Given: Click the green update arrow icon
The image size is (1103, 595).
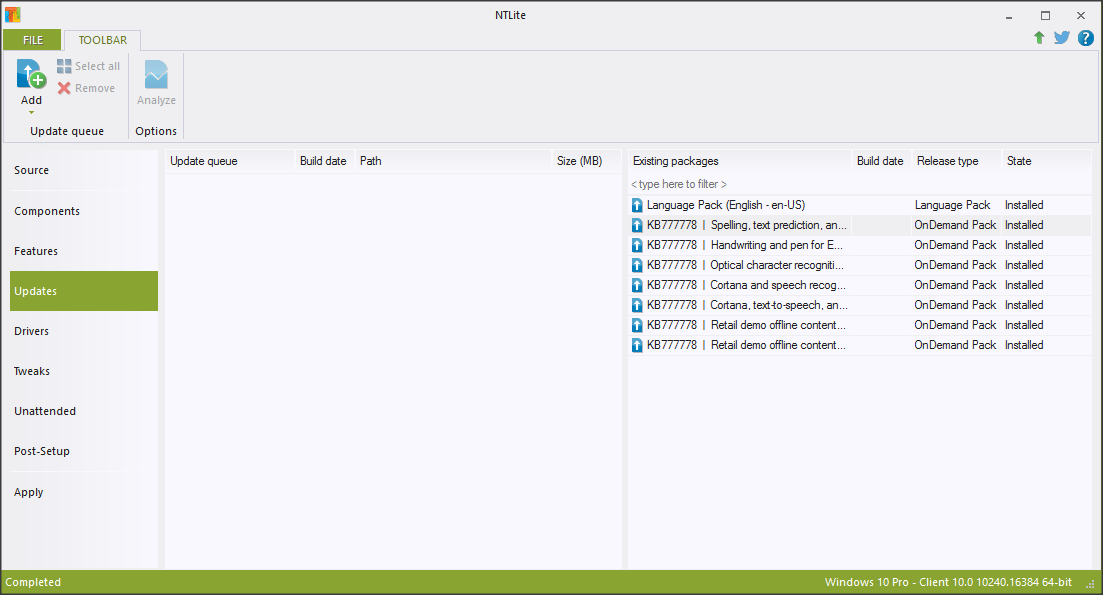Looking at the screenshot, I should (x=1039, y=38).
